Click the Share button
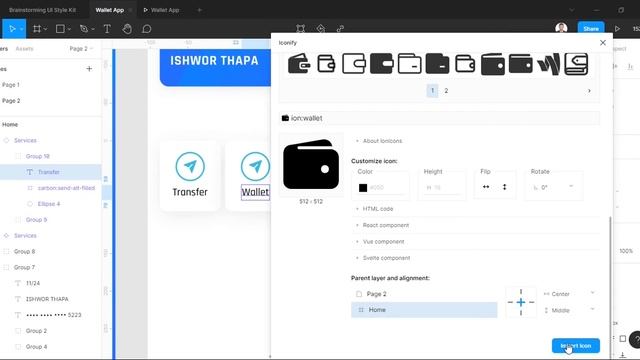This screenshot has width=640, height=360. tap(591, 29)
